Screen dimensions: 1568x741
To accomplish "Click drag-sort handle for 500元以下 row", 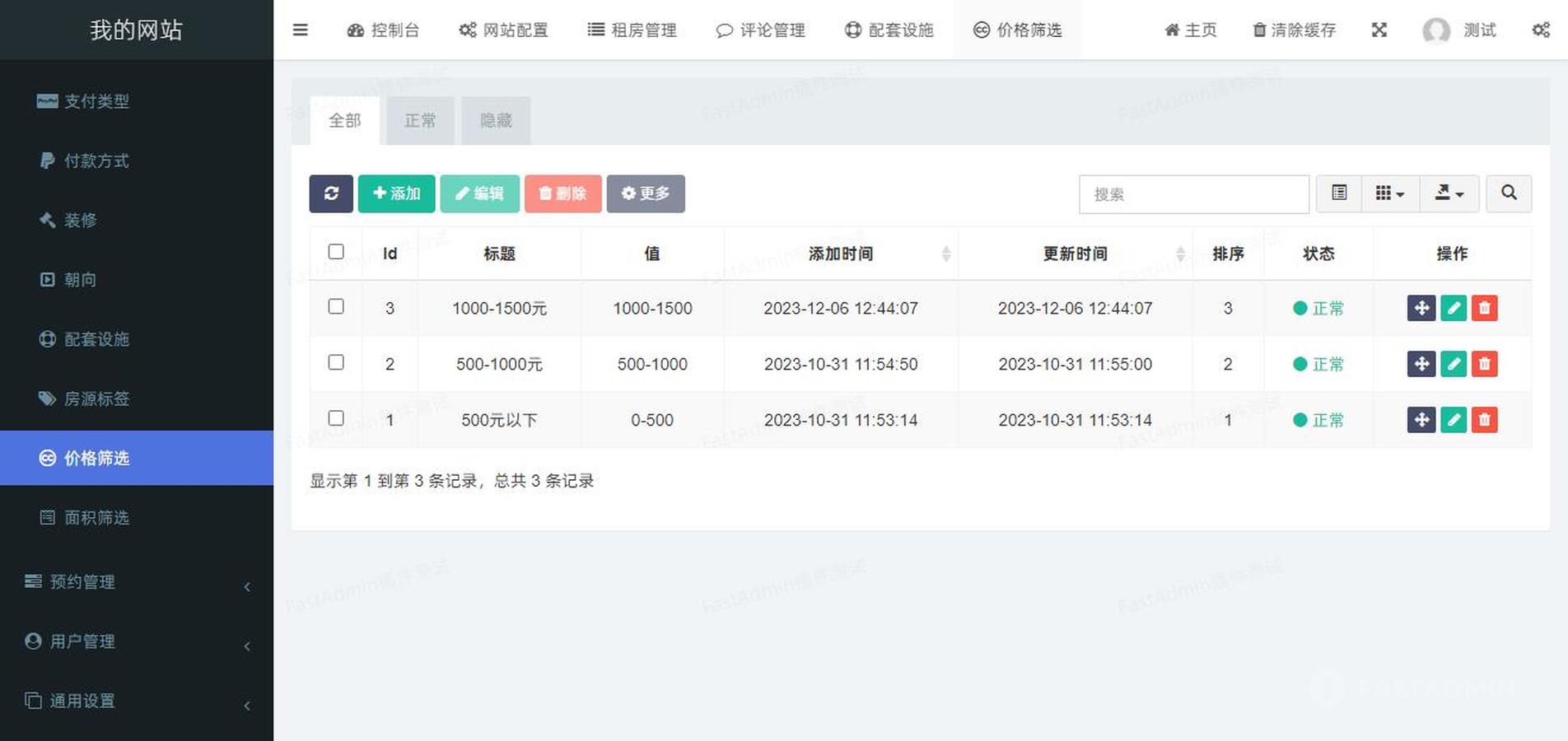I will (1421, 420).
